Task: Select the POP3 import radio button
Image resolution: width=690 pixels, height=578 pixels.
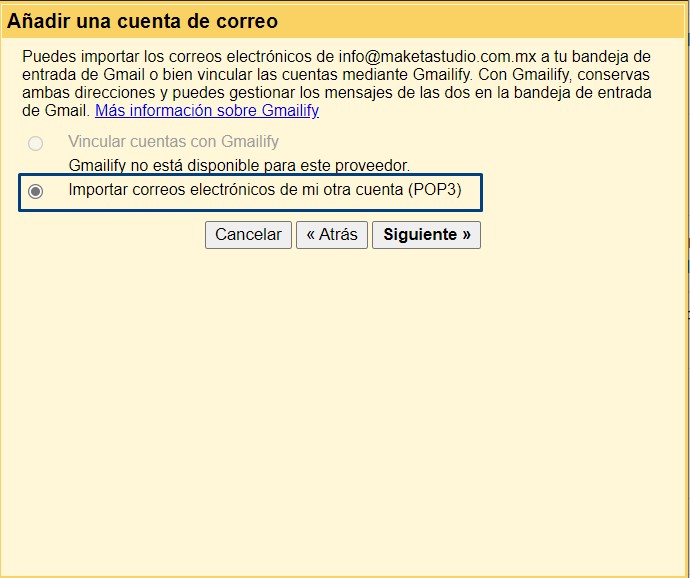Action: pyautogui.click(x=36, y=192)
